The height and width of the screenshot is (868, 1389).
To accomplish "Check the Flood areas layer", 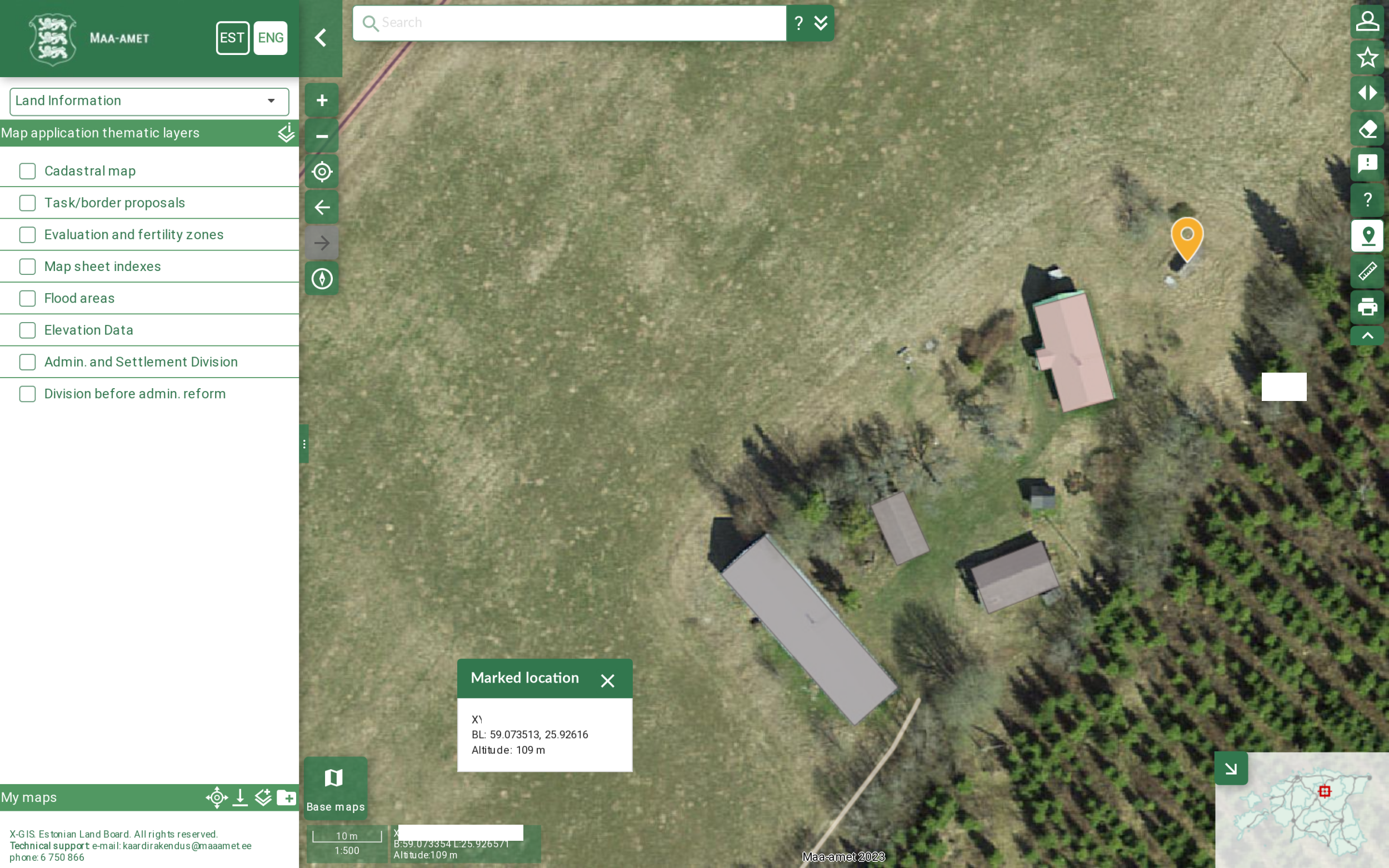I will coord(27,299).
